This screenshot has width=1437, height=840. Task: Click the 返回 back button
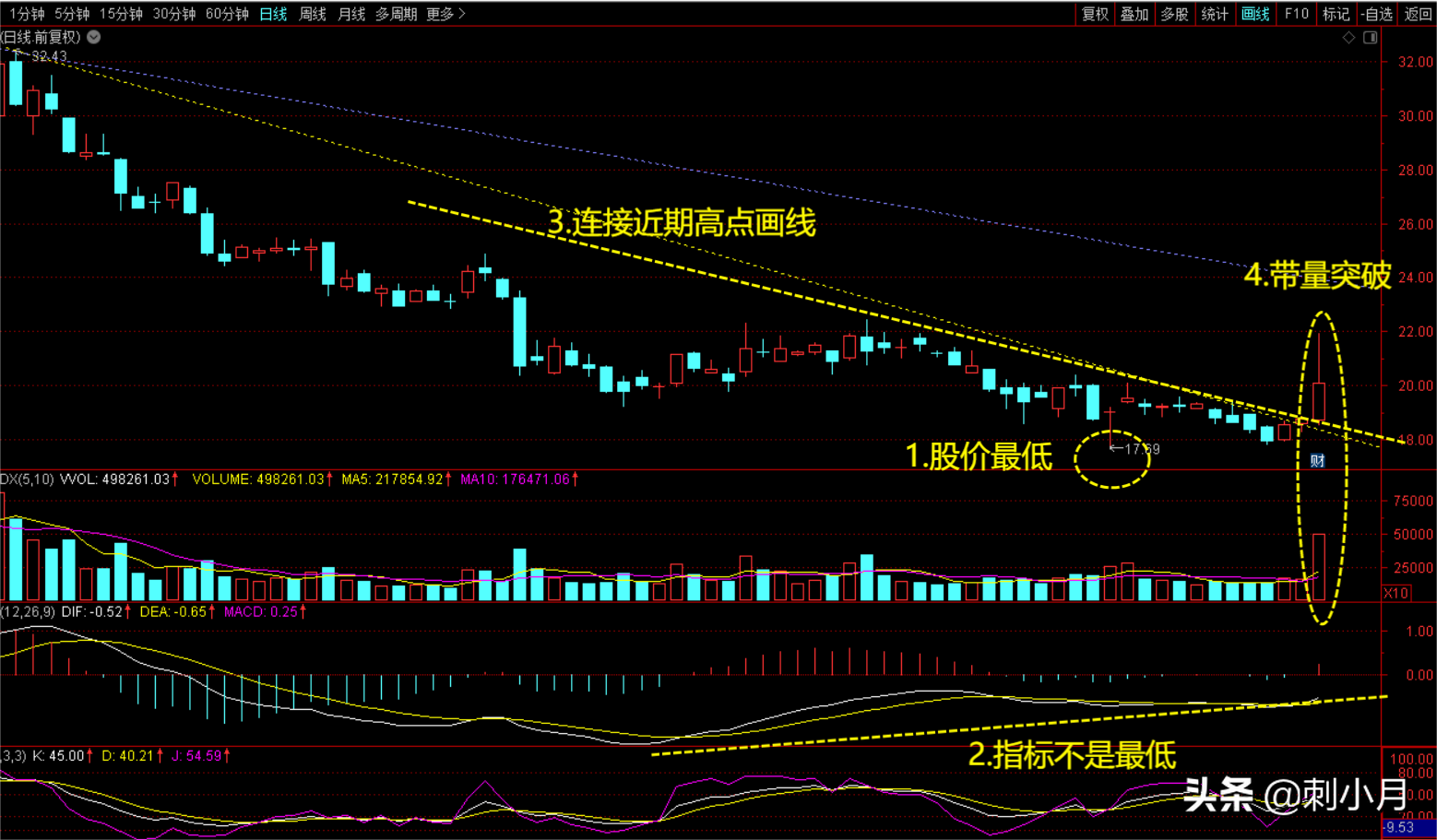[x=1418, y=14]
